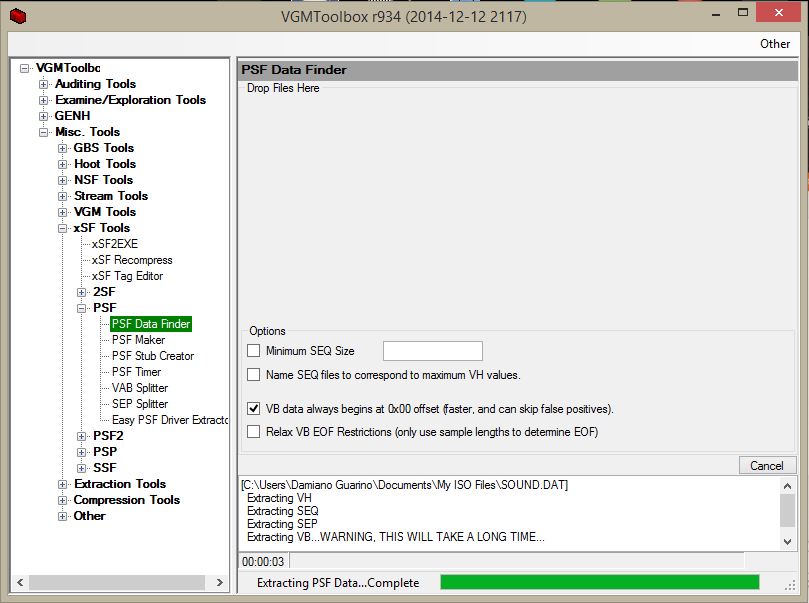
Task: Expand the Extraction Tools node
Action: [62, 484]
